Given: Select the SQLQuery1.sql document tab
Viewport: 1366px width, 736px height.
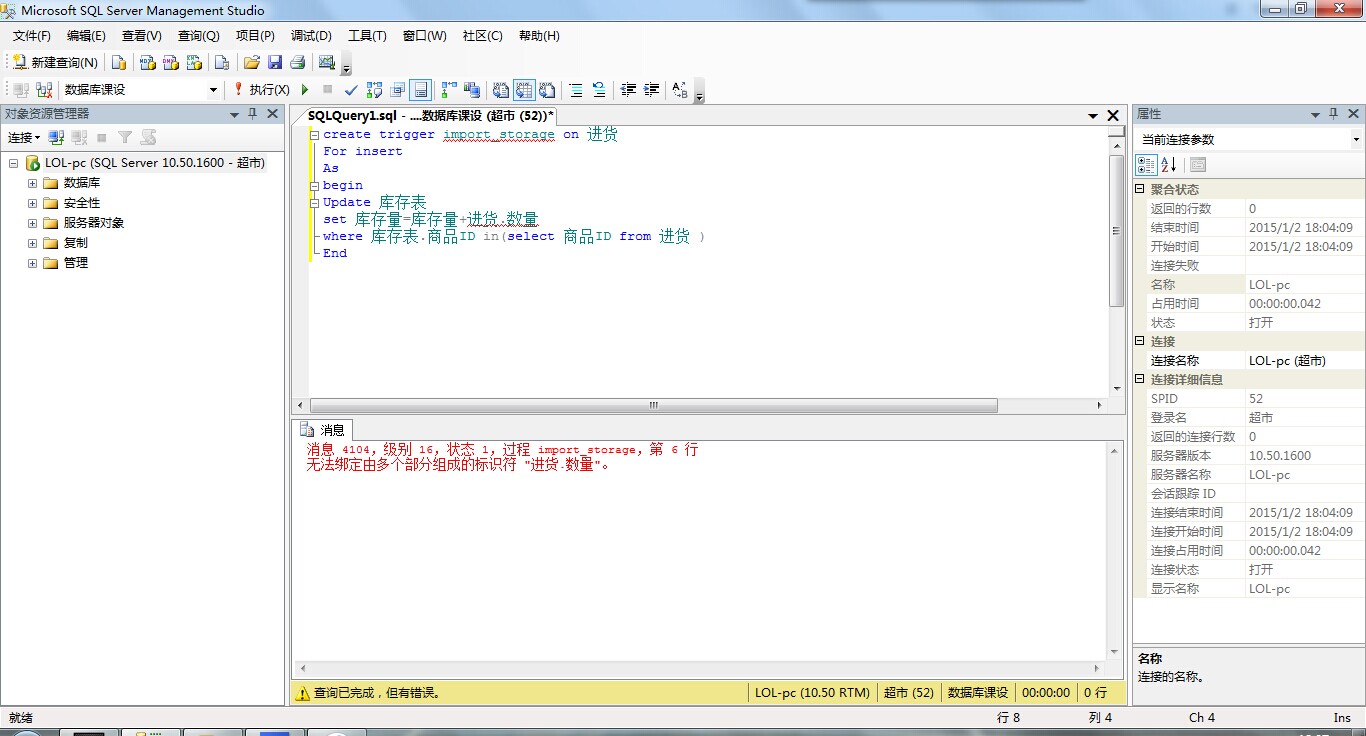Looking at the screenshot, I should tap(430, 116).
